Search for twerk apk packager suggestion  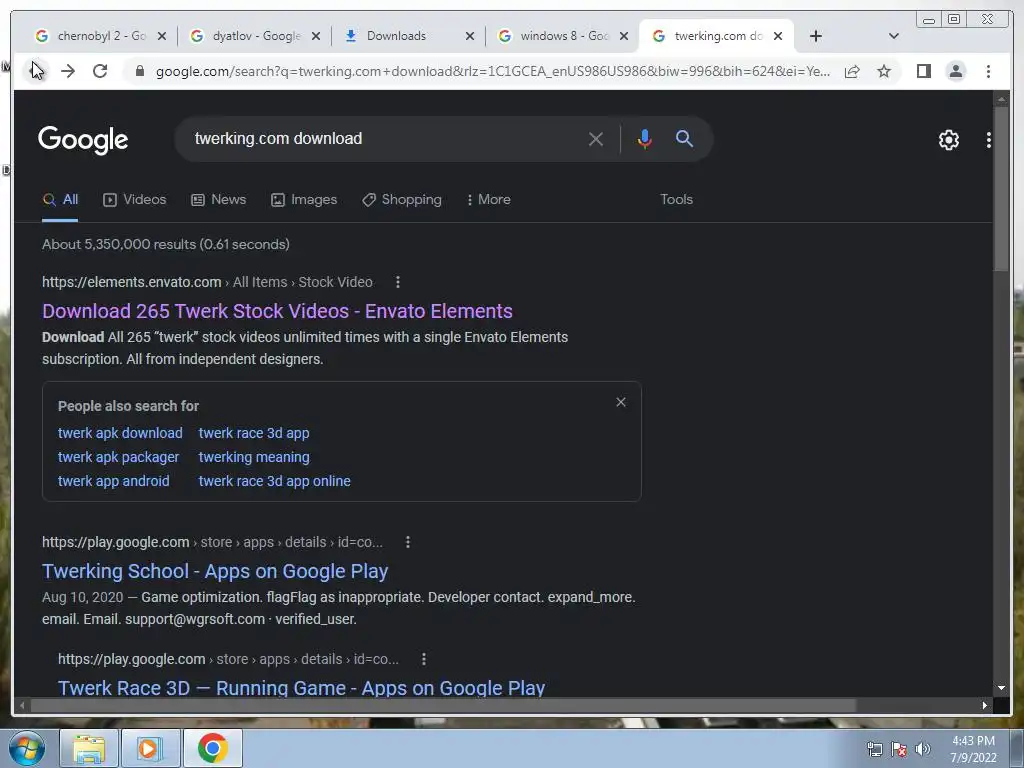click(x=118, y=457)
